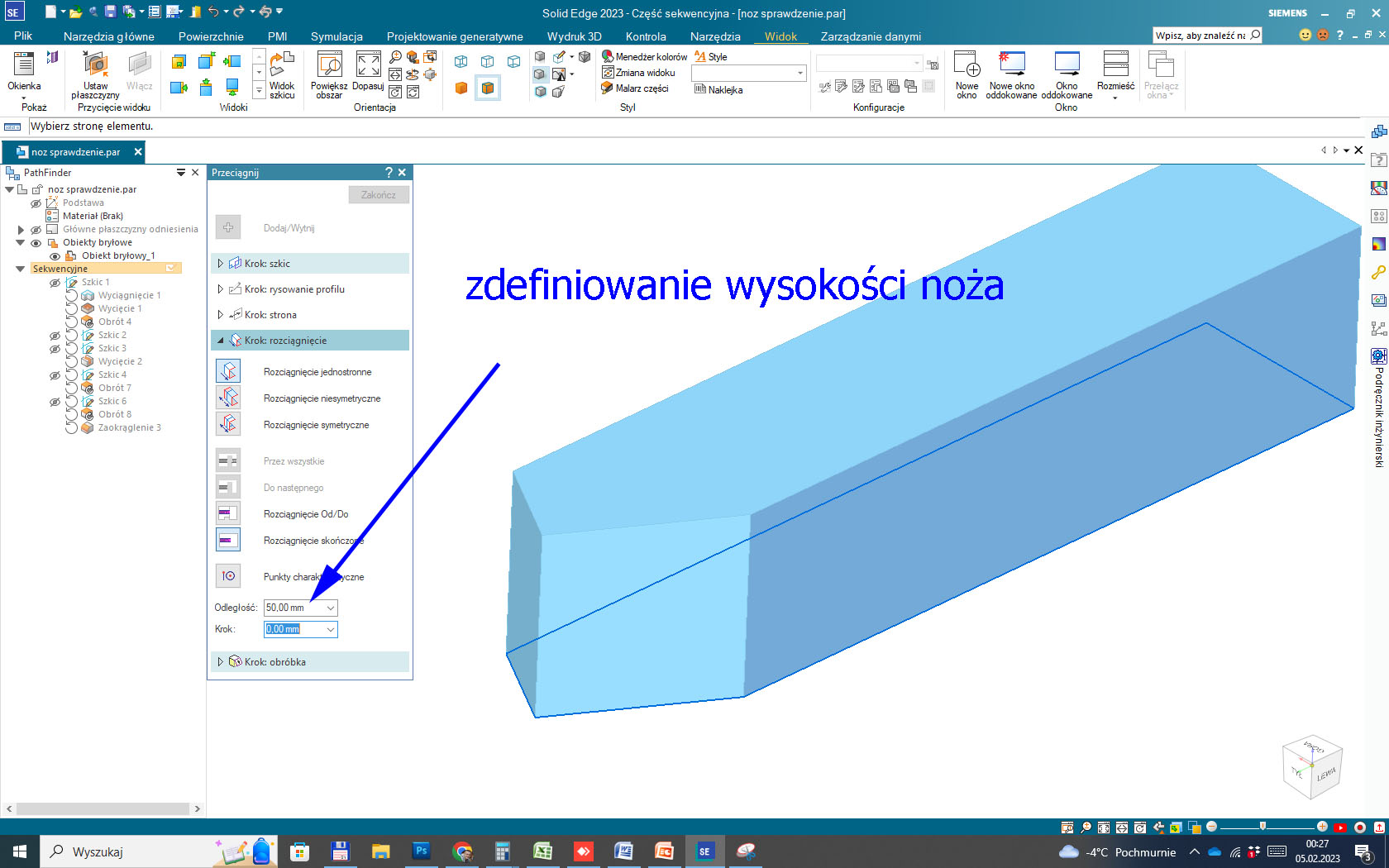Open the Widok szkicu sketch view
The width and height of the screenshot is (1389, 868).
click(282, 74)
